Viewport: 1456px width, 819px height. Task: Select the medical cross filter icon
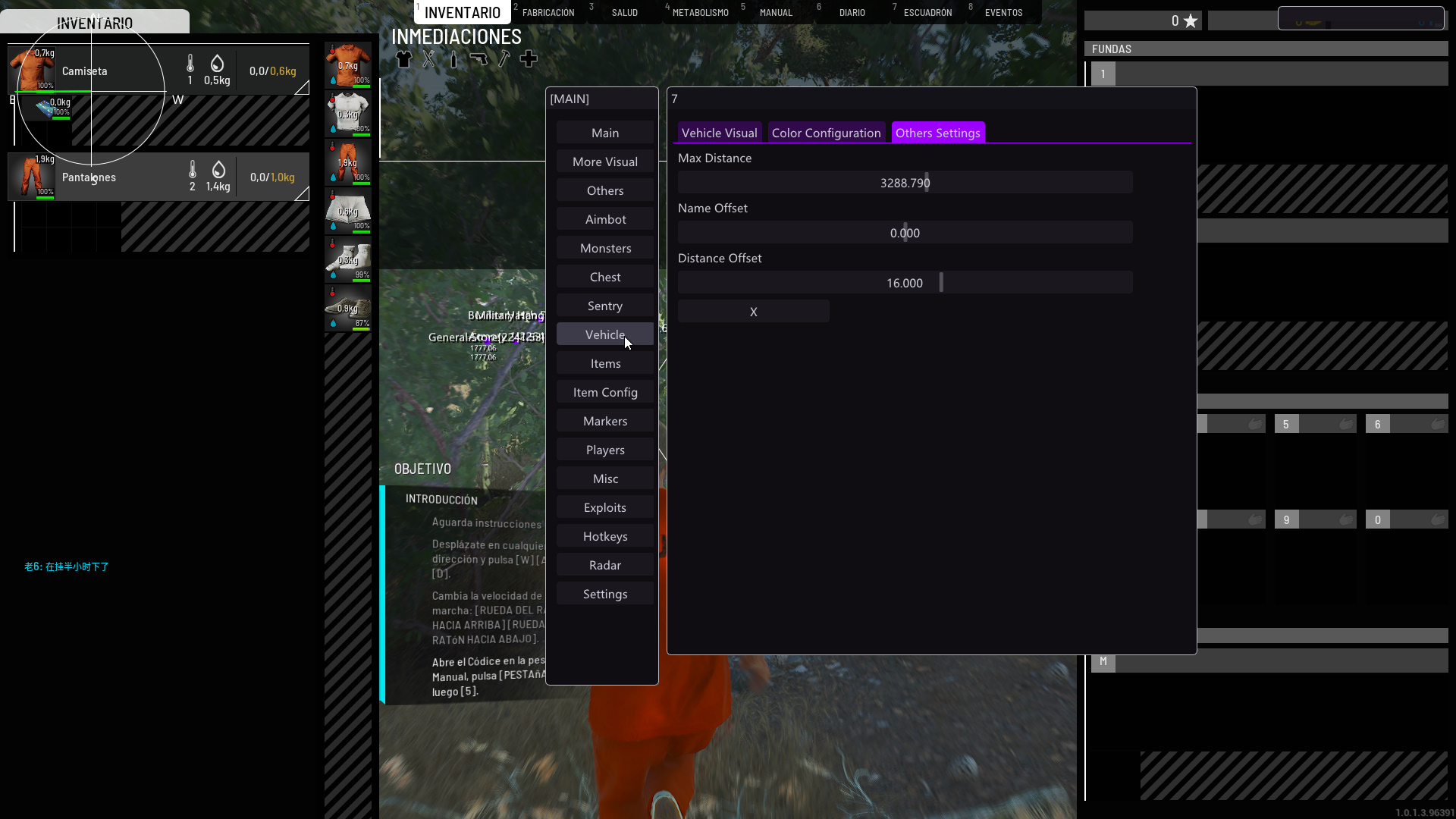[x=529, y=59]
